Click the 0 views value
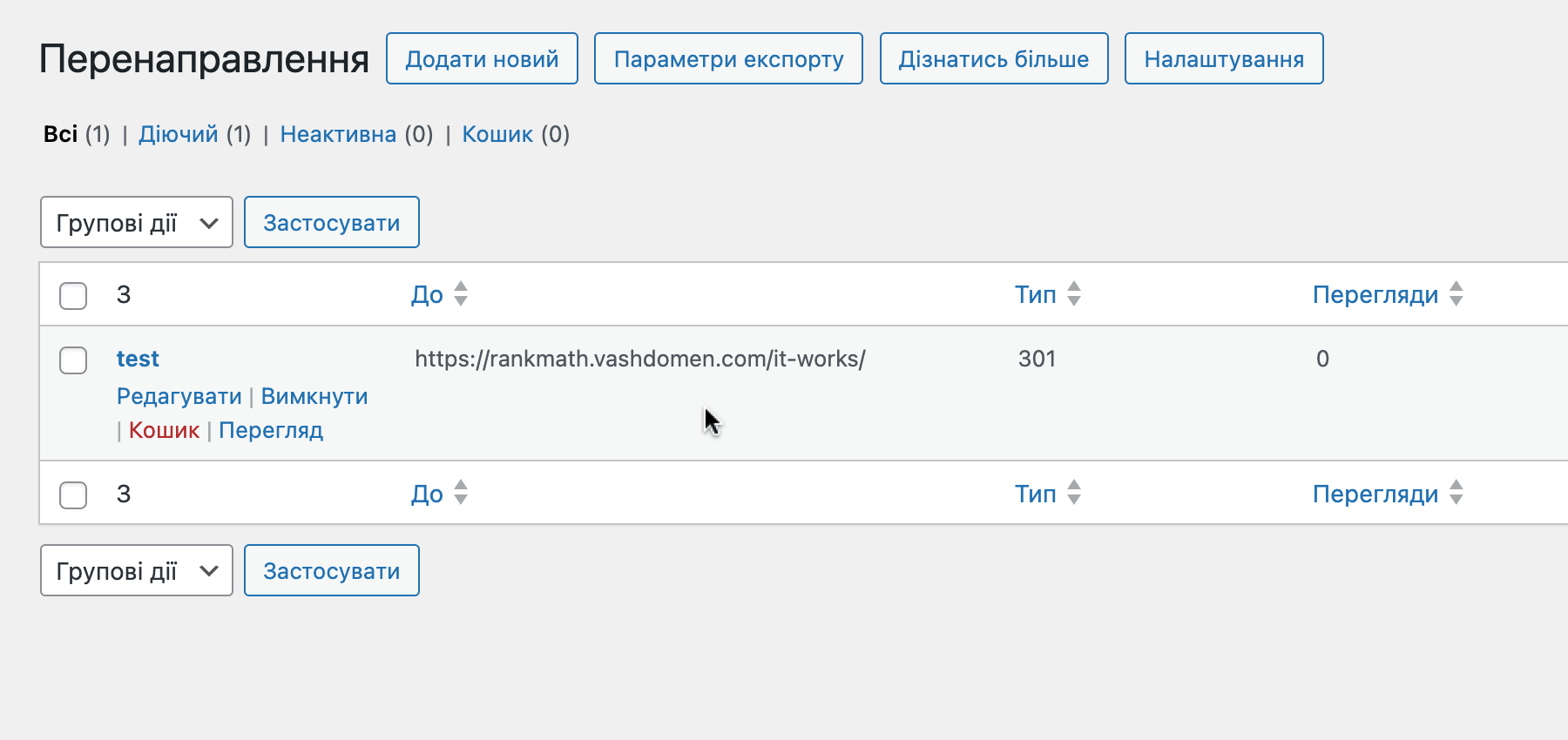 coord(1322,359)
